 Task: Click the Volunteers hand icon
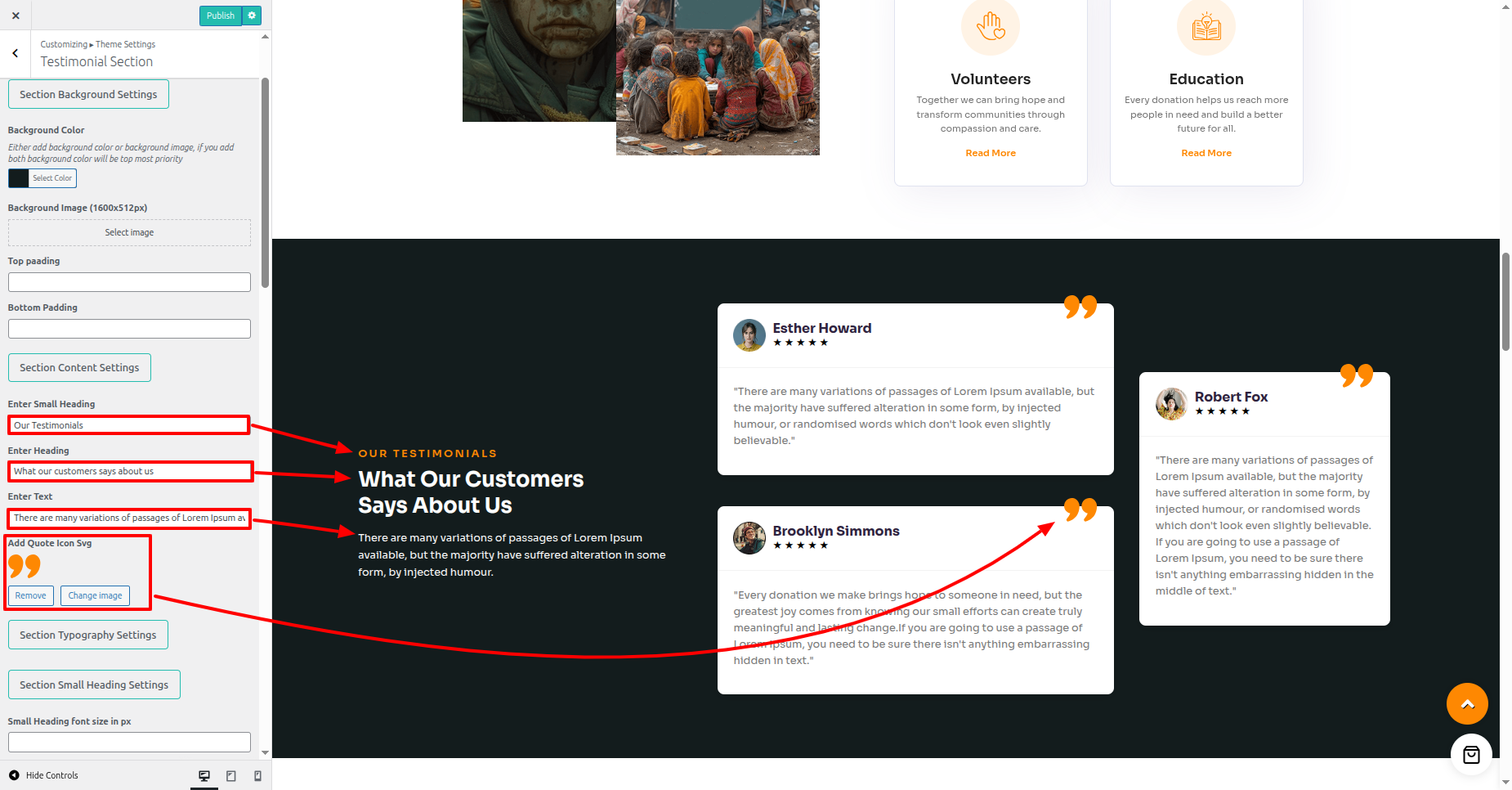click(991, 26)
